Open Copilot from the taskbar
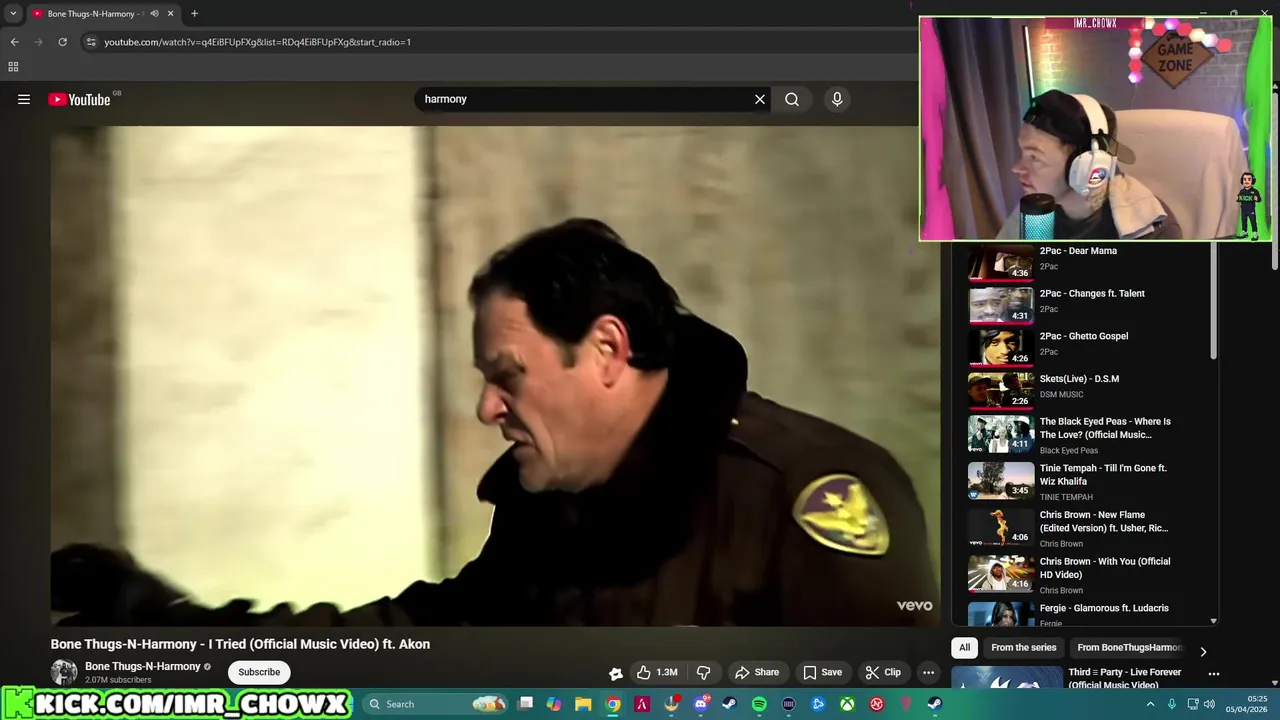 554,704
